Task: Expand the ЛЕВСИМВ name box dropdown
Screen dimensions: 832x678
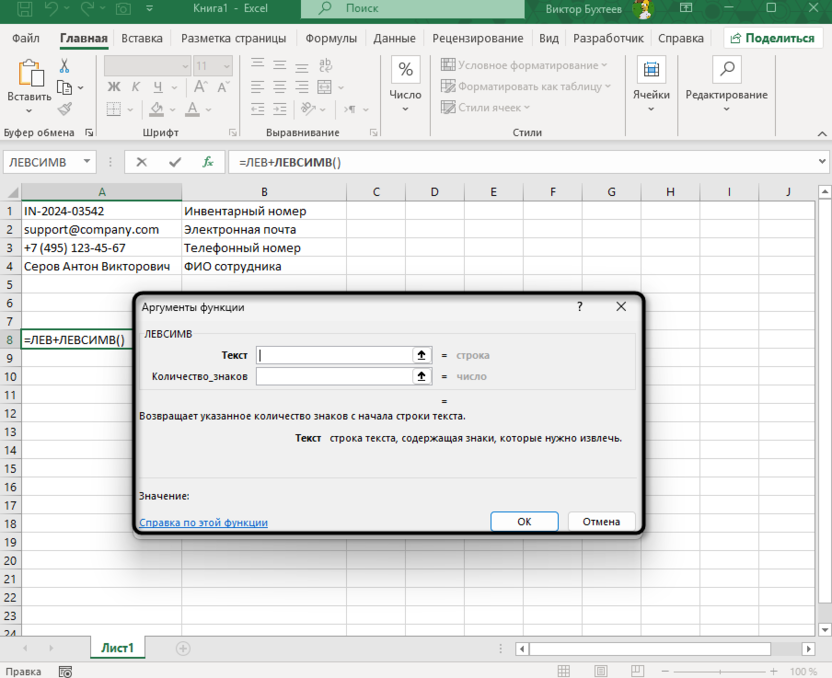Action: coord(87,161)
